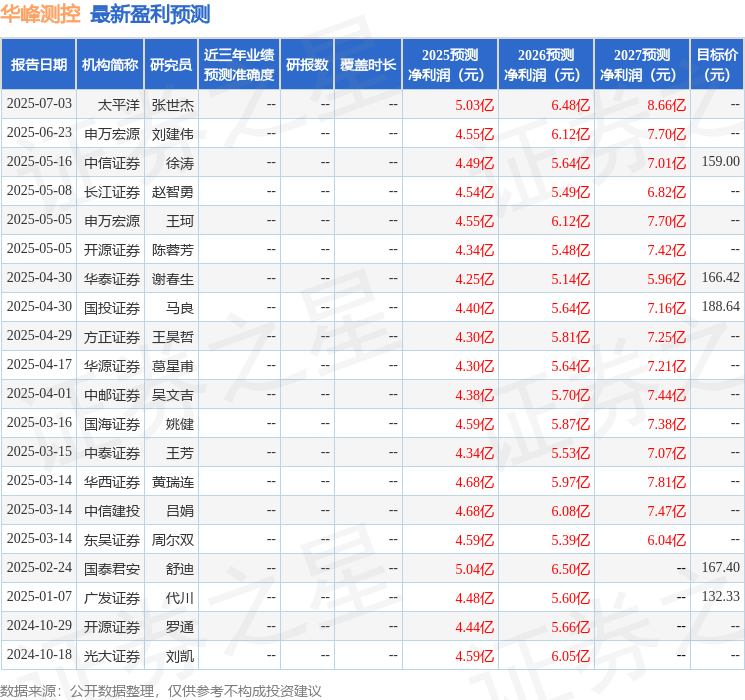Select the date cell 2025-07-03
Image resolution: width=745 pixels, height=700 pixels.
(39, 104)
